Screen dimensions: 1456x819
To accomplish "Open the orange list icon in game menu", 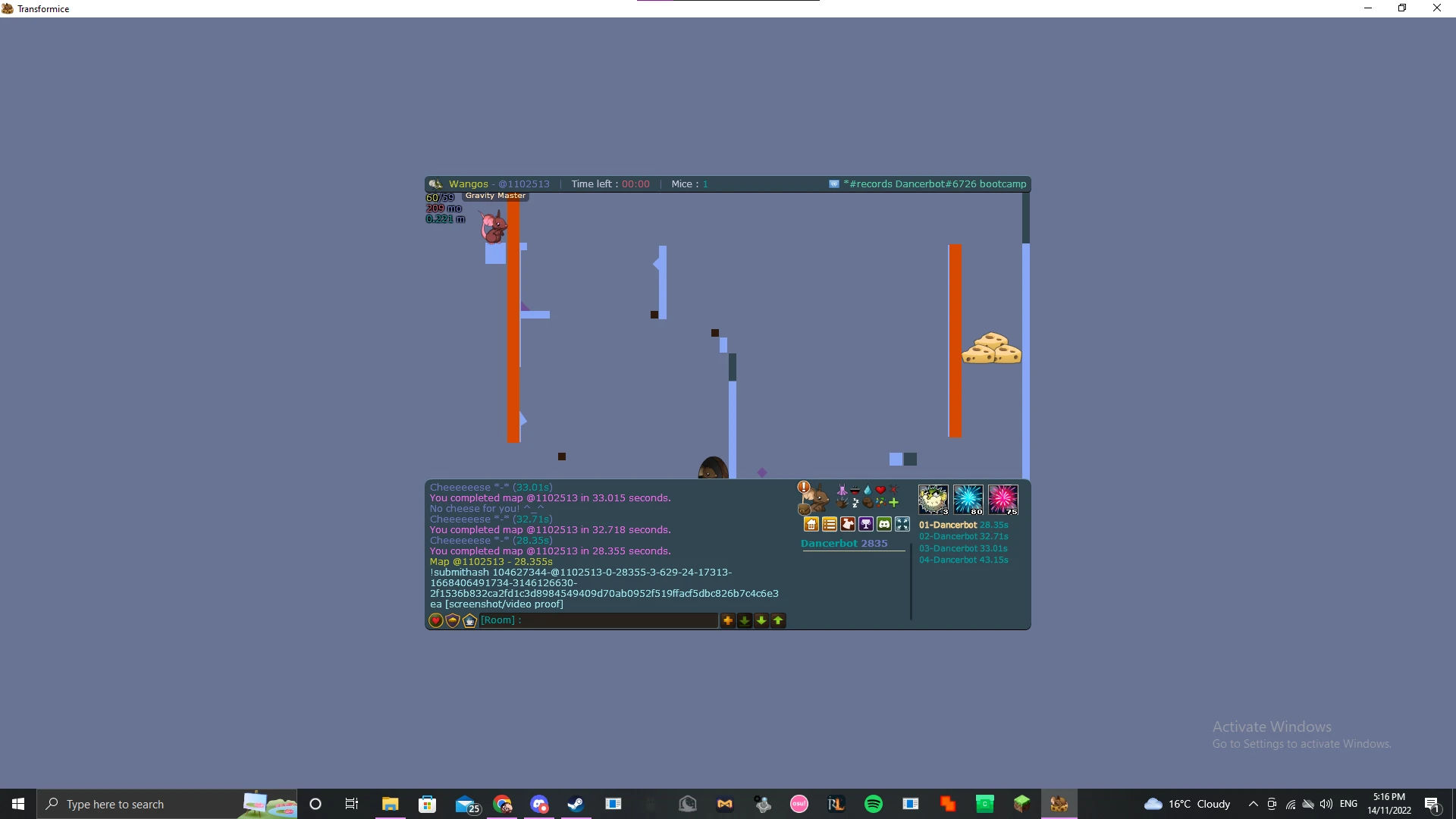I will click(x=830, y=524).
